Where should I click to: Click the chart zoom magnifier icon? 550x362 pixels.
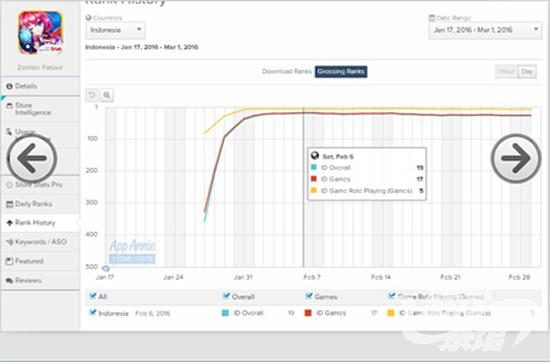coord(107,95)
